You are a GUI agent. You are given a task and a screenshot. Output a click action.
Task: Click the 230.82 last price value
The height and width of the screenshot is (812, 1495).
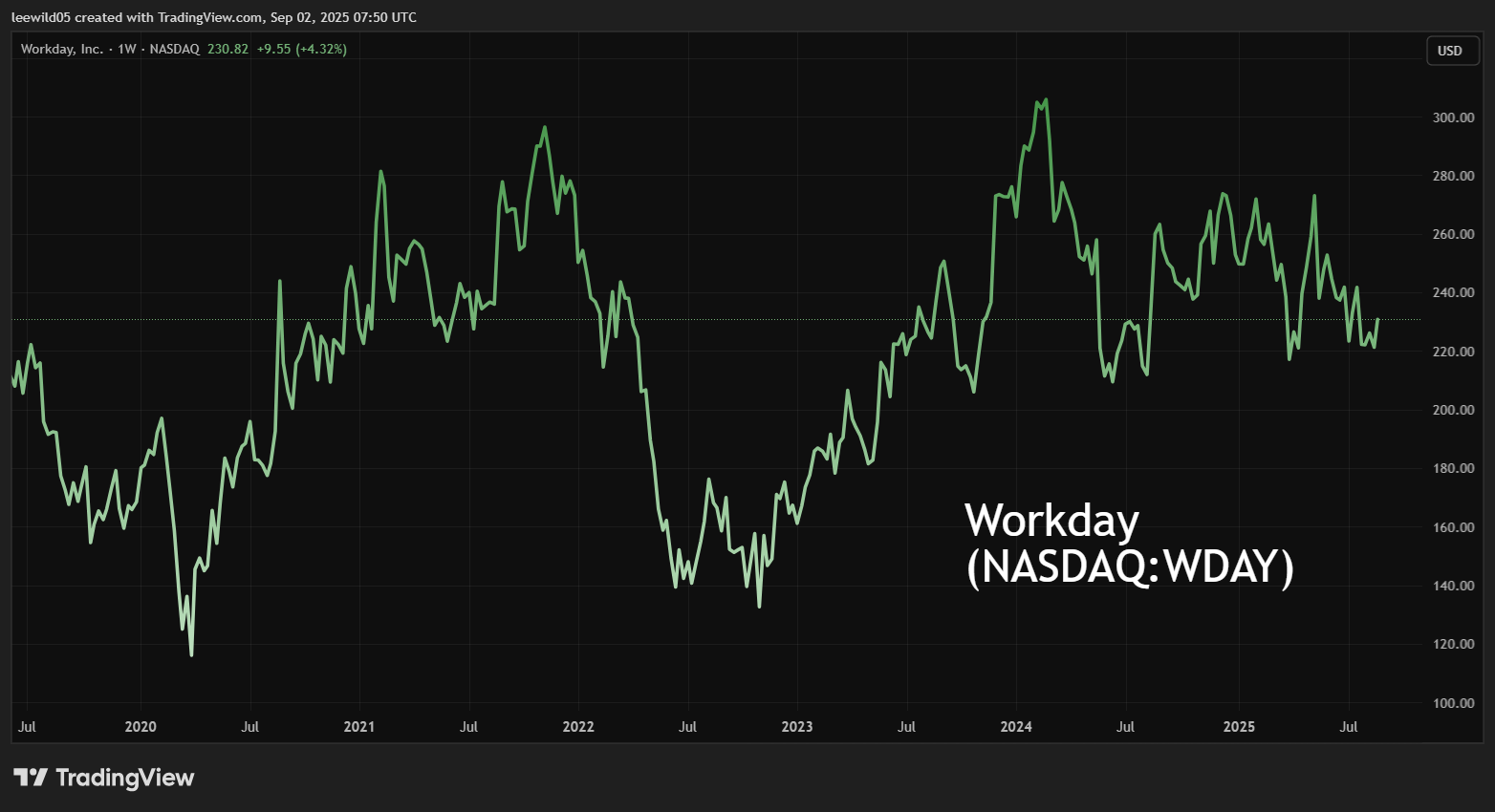(227, 49)
